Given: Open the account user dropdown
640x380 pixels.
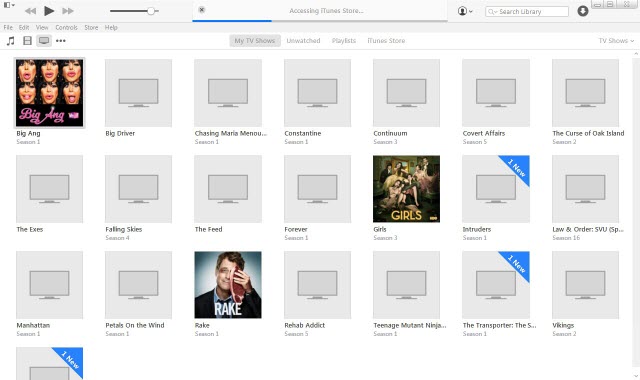Looking at the screenshot, I should click(x=465, y=11).
